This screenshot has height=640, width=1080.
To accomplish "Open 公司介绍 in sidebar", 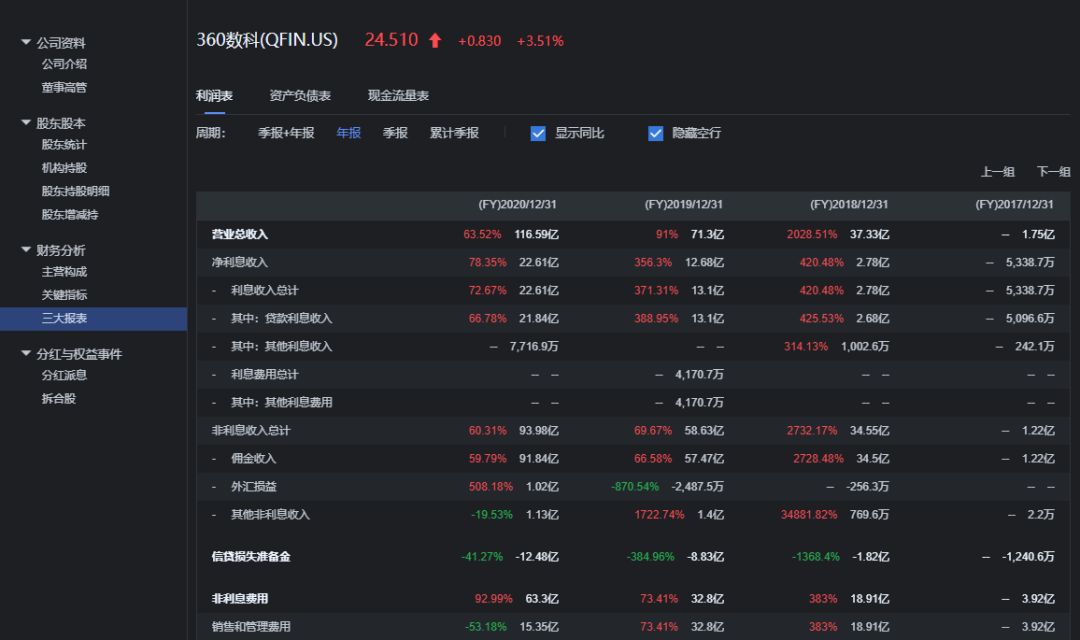I will pos(64,64).
